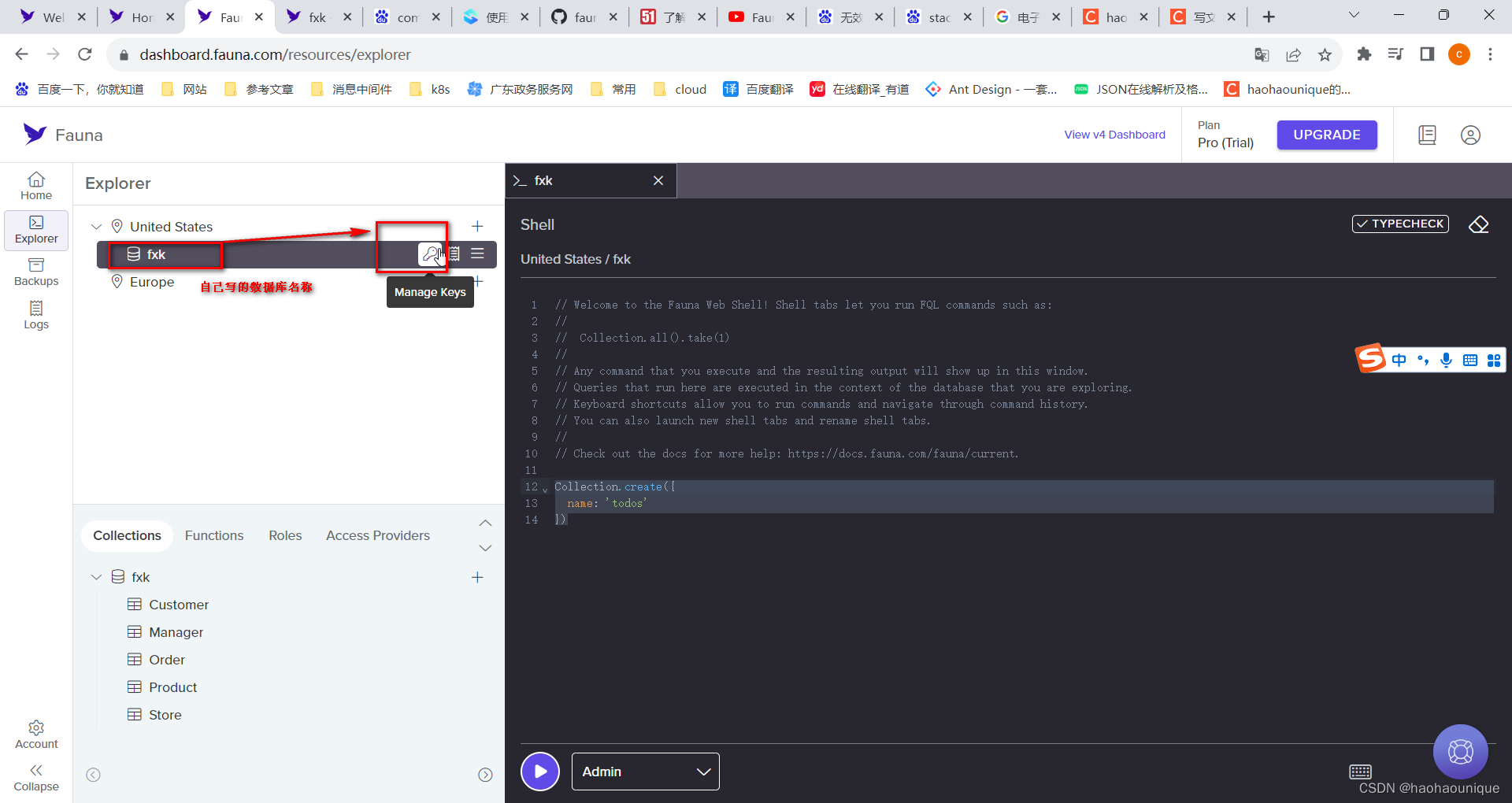Image resolution: width=1512 pixels, height=803 pixels.
Task: Click the United States / fxk breadcrumb
Action: click(576, 259)
